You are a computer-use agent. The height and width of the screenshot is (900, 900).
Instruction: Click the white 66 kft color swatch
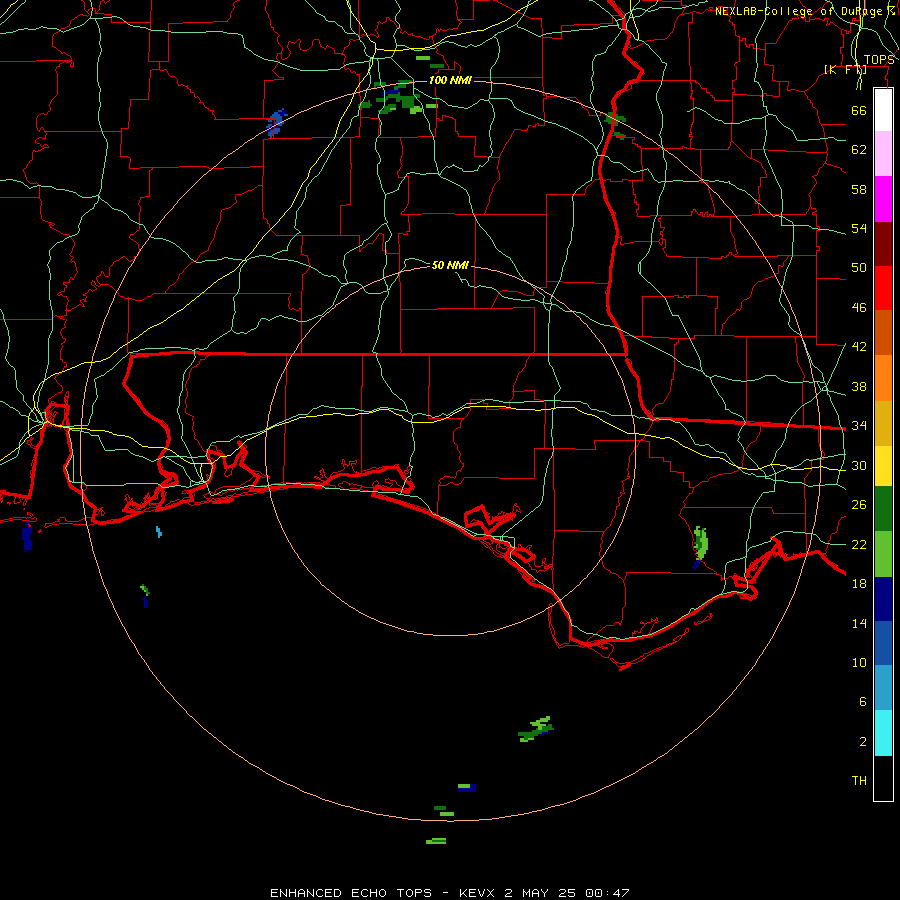pyautogui.click(x=883, y=110)
